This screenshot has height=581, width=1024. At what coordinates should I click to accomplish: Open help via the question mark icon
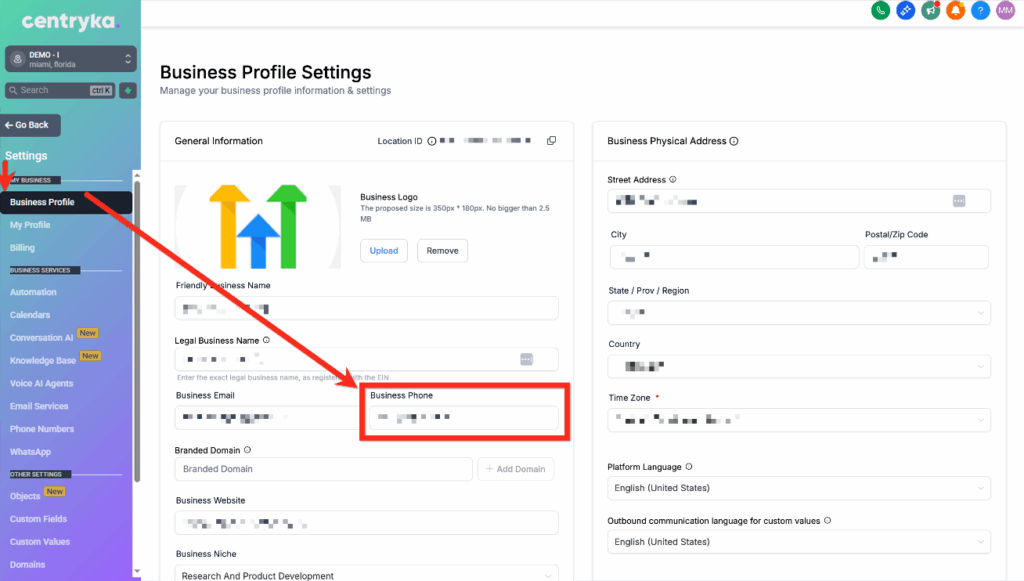click(x=981, y=11)
